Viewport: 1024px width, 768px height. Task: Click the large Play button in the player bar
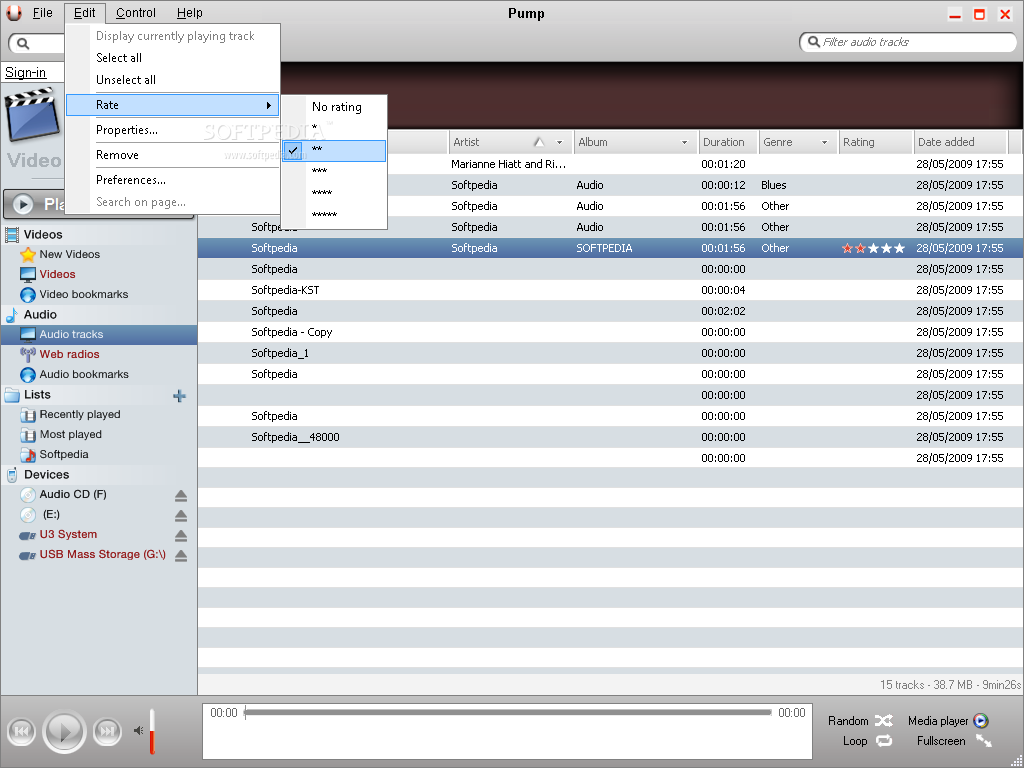65,731
